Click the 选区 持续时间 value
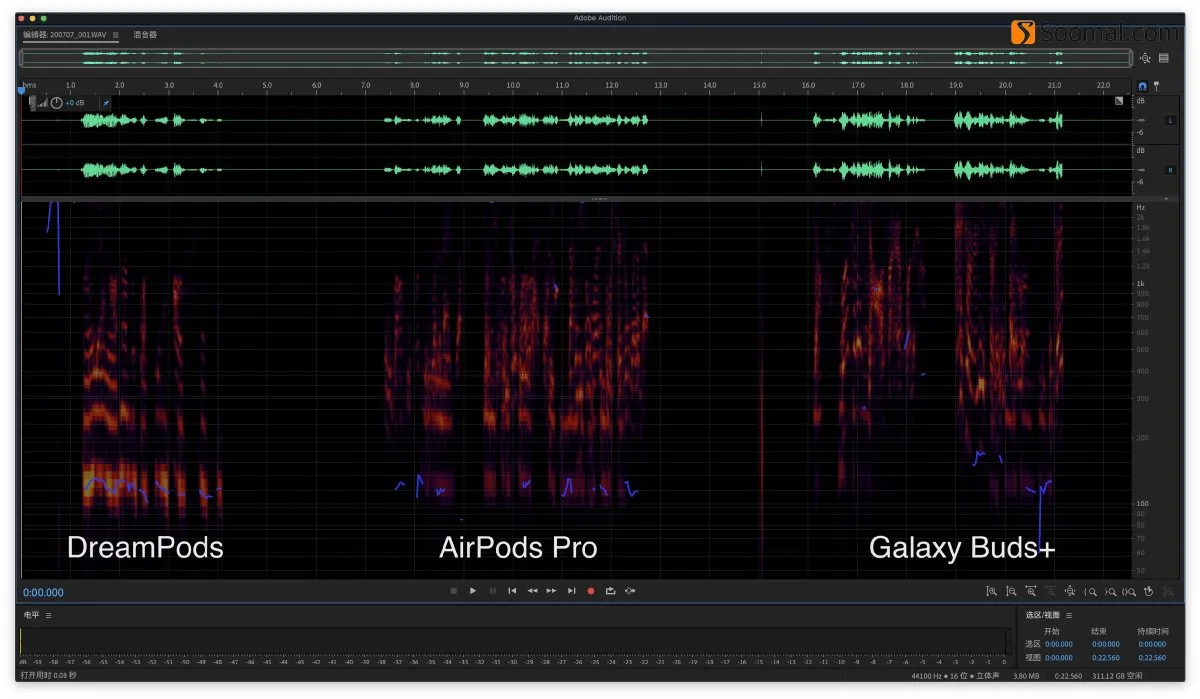Screen dimensions: 1200x699 (x=1152, y=644)
